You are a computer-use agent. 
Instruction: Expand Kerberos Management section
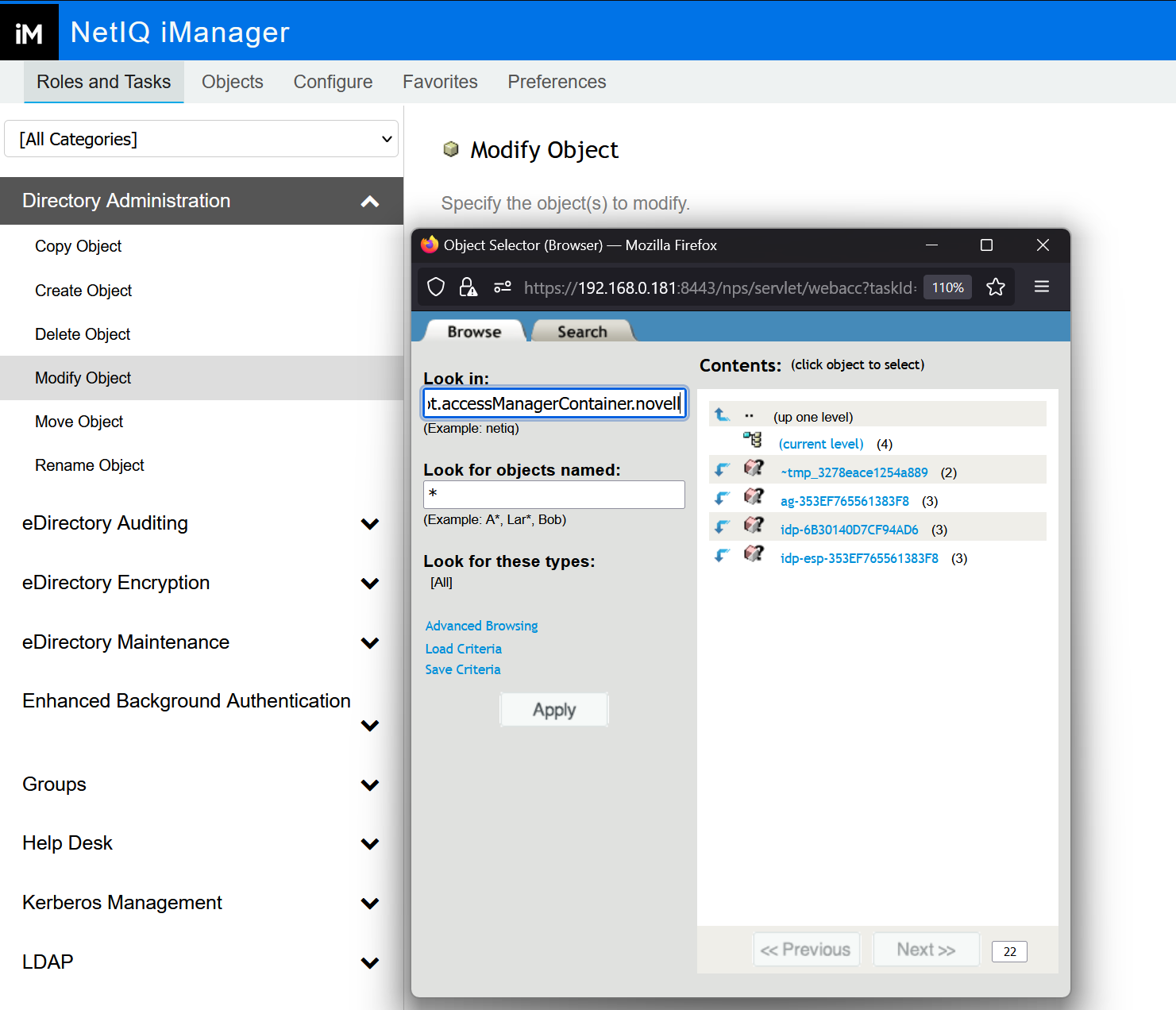(x=369, y=904)
